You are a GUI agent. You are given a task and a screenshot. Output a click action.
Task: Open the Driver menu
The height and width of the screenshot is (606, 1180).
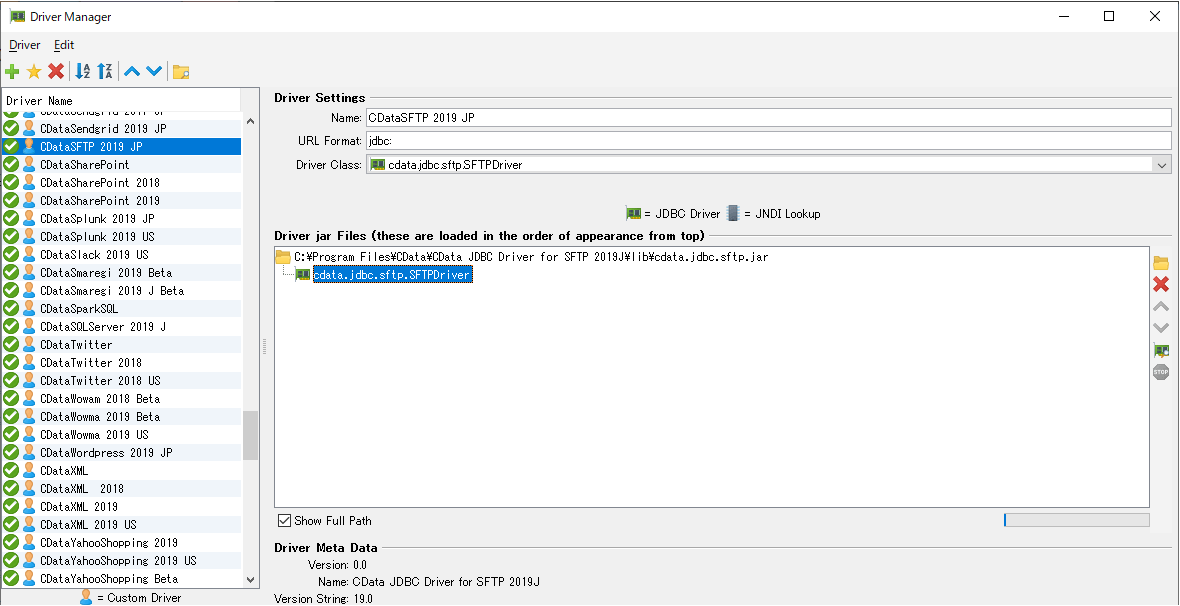pyautogui.click(x=25, y=45)
